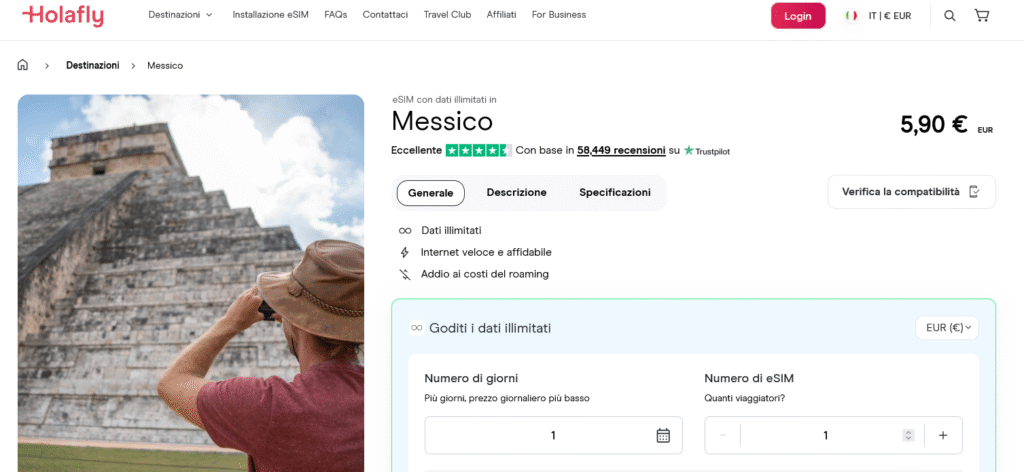Click Destinazioni breadcrumb link
Screen dimensions: 1024x472
[93, 65]
